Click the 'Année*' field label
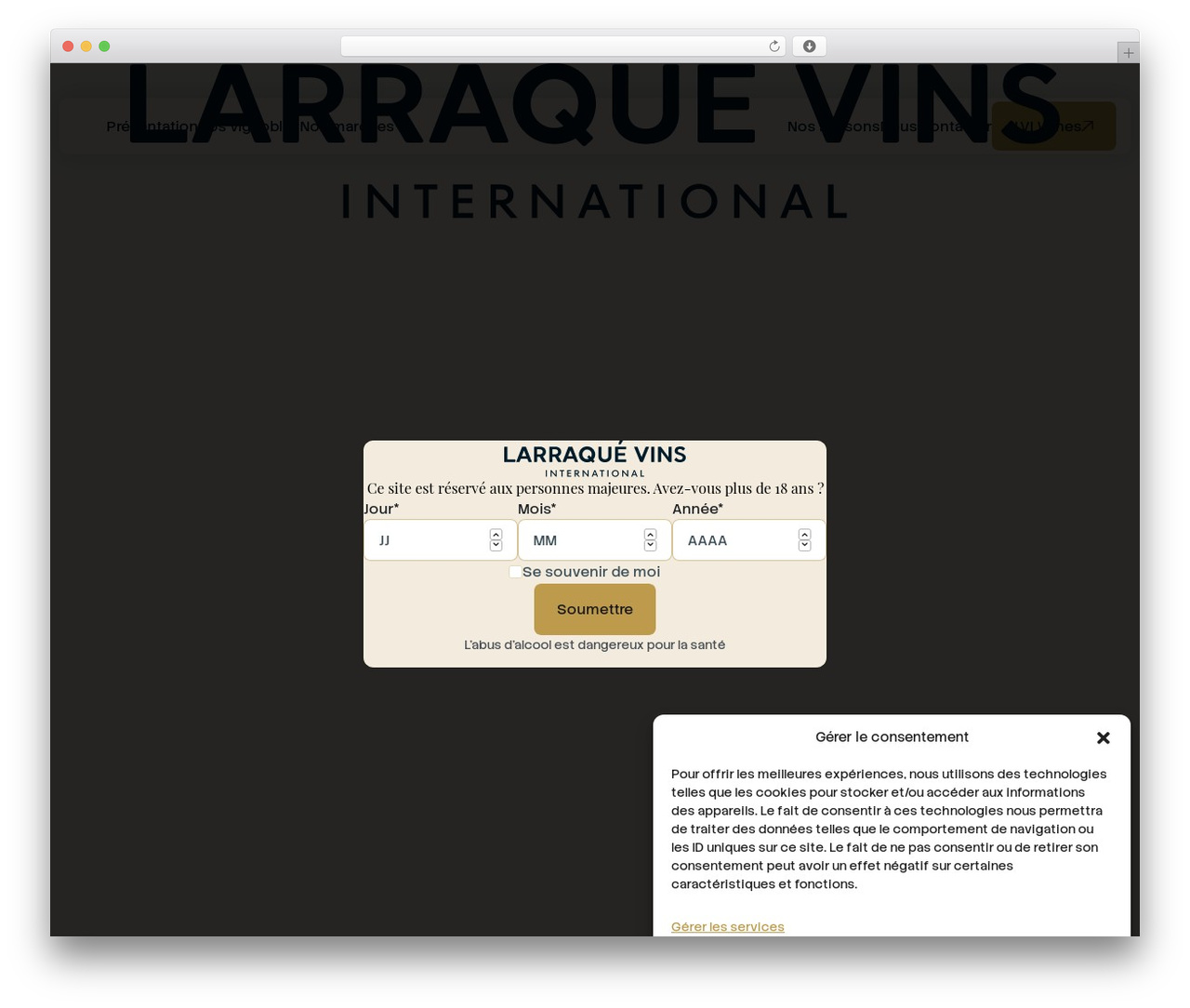The image size is (1190, 1008). [697, 509]
